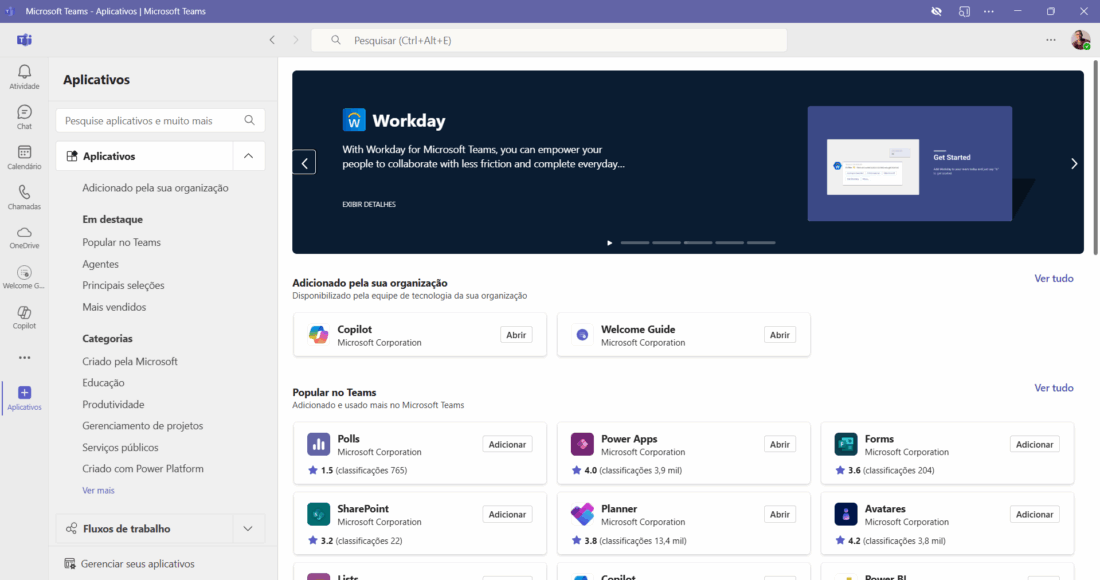
Task: Select Criado com Power Platform category
Action: click(142, 468)
